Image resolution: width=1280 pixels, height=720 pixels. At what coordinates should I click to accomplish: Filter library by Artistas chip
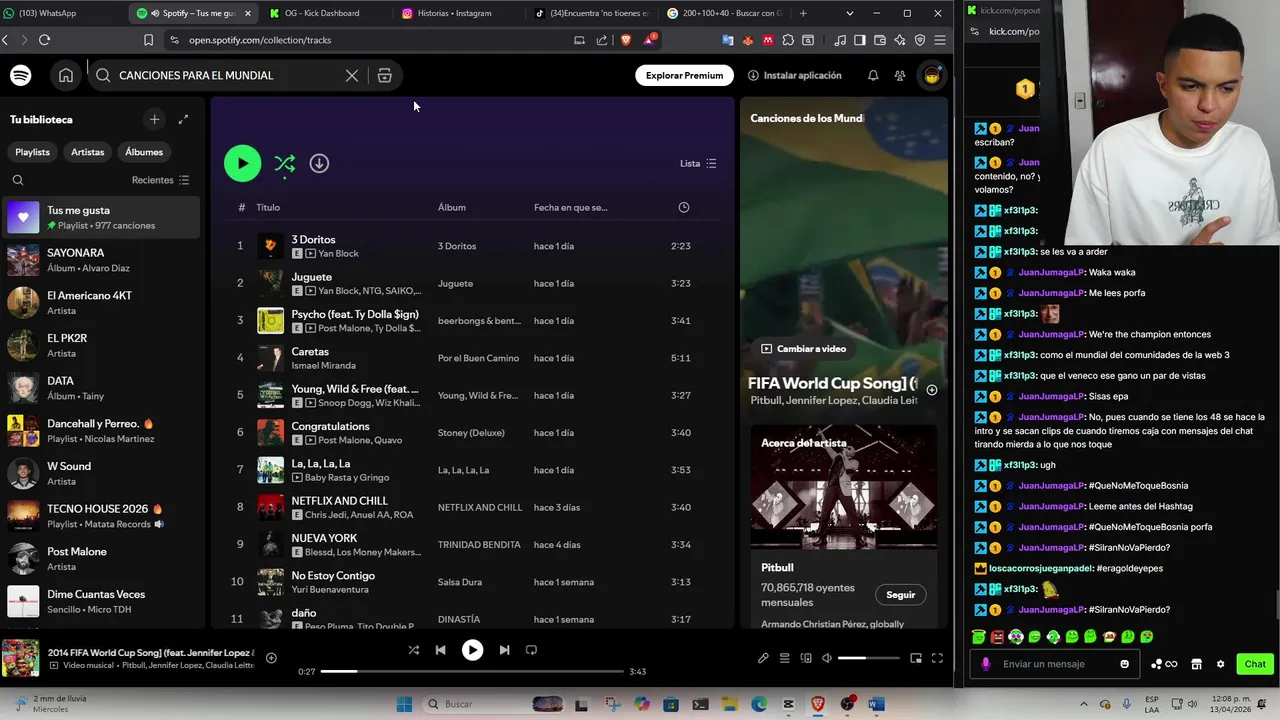[x=87, y=152]
